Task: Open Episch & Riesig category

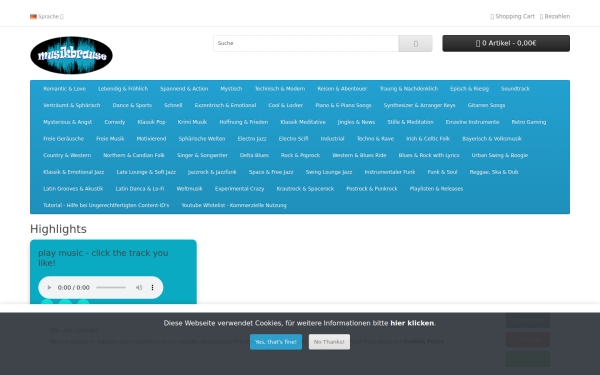Action: point(470,89)
